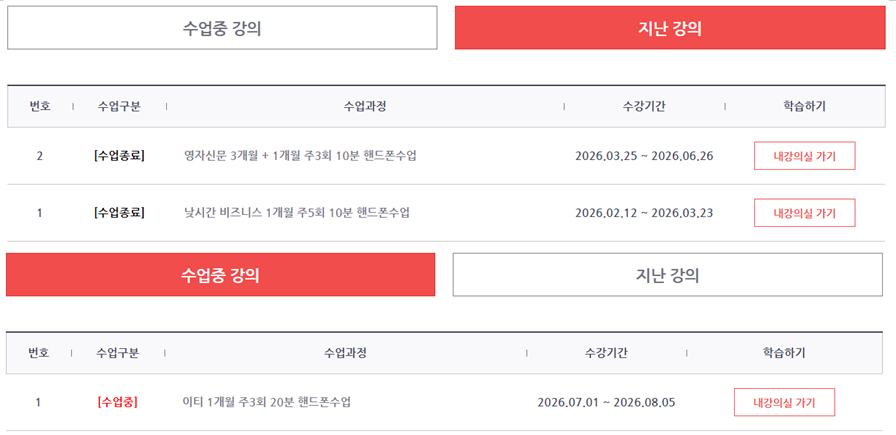Open 내강의실 가기 for the 영자신문 course
The image size is (896, 435).
805,156
